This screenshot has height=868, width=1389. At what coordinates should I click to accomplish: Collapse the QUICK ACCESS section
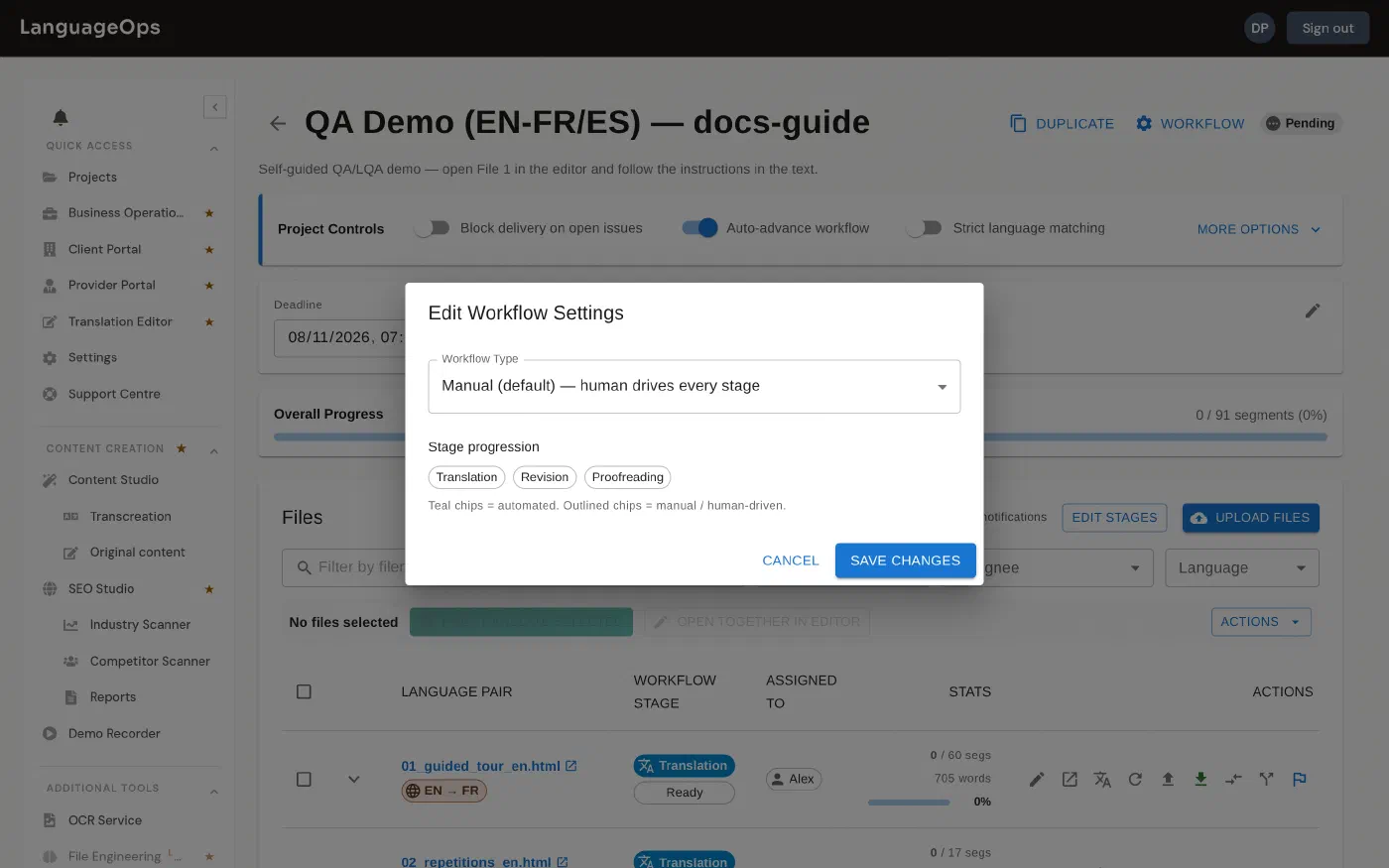(214, 149)
